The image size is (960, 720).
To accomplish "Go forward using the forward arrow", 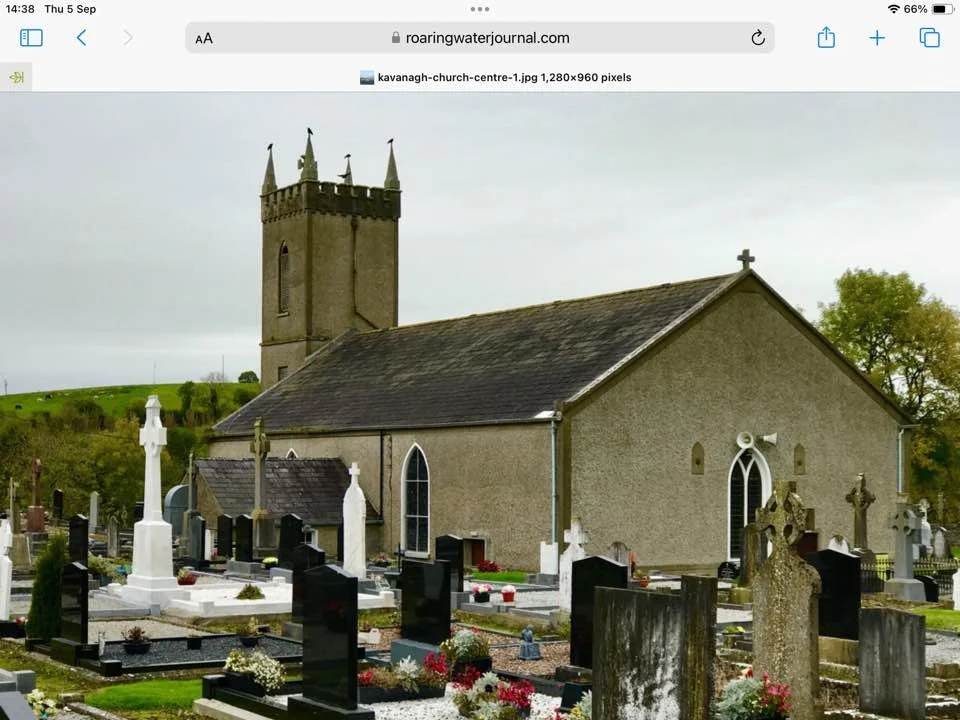I will pyautogui.click(x=127, y=37).
